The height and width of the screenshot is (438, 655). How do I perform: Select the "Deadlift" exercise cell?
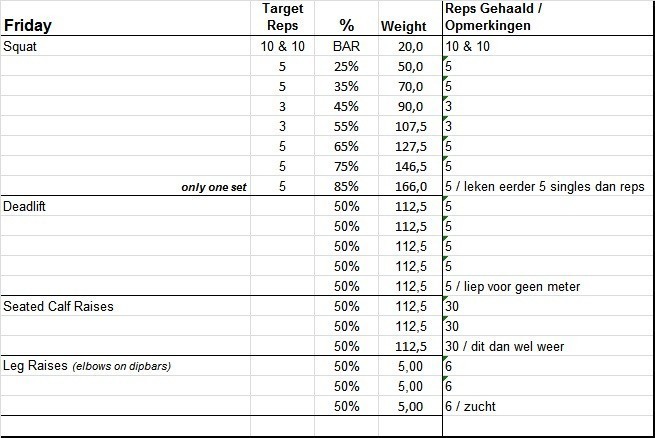(x=28, y=206)
